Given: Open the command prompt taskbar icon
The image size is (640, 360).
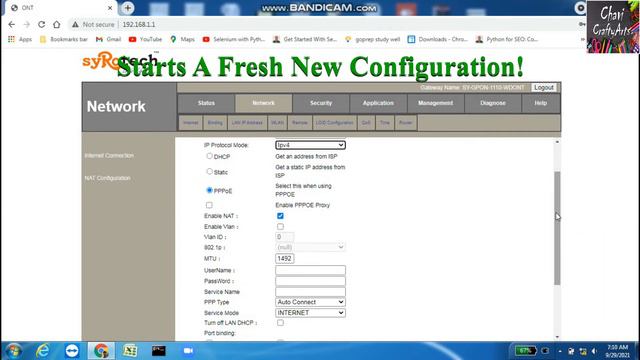Looking at the screenshot, I should tap(159, 351).
